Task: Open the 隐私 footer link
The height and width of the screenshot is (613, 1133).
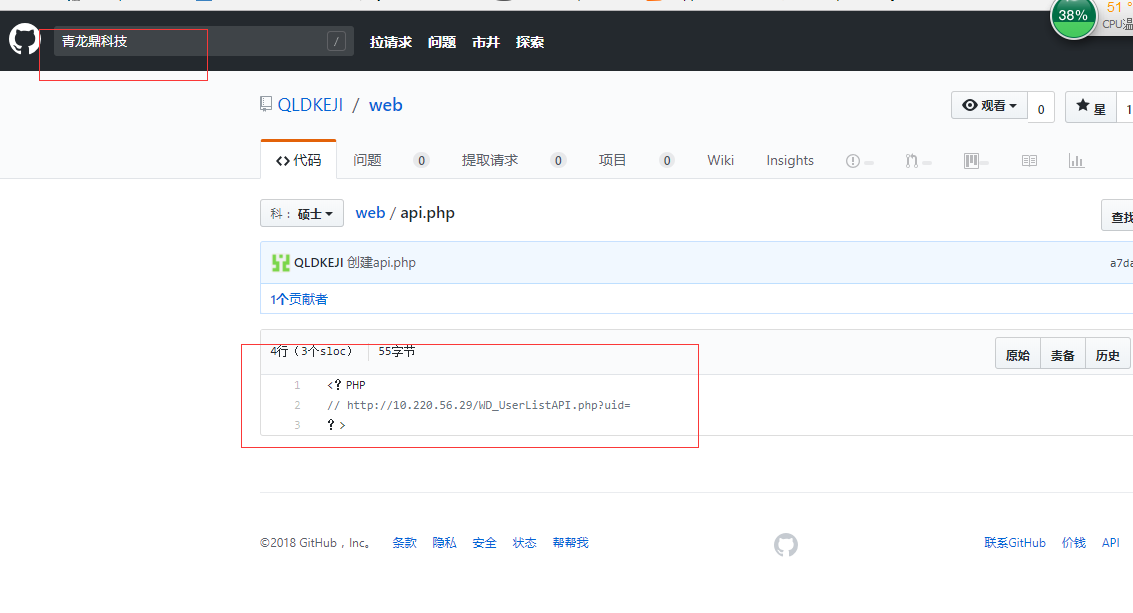Action: tap(444, 543)
